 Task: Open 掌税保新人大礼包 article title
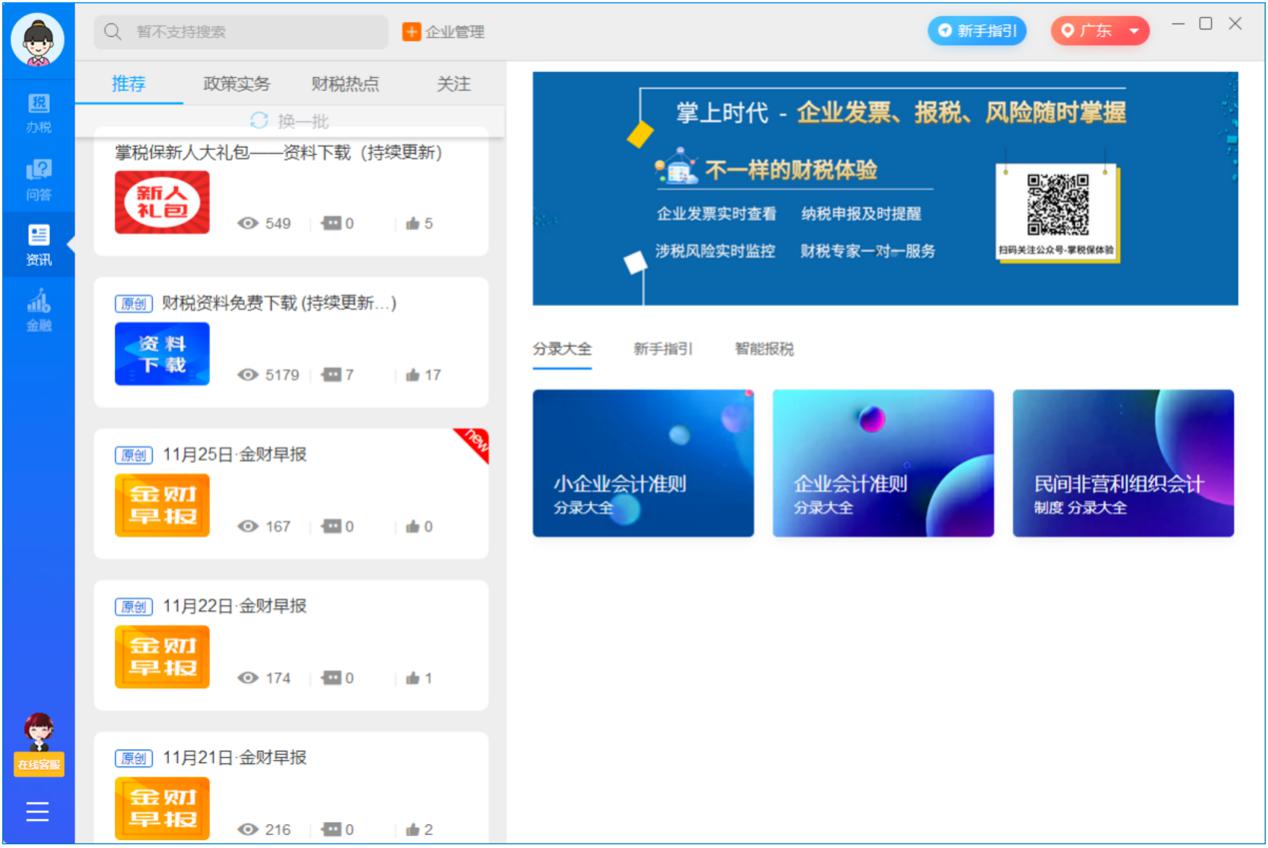[279, 152]
